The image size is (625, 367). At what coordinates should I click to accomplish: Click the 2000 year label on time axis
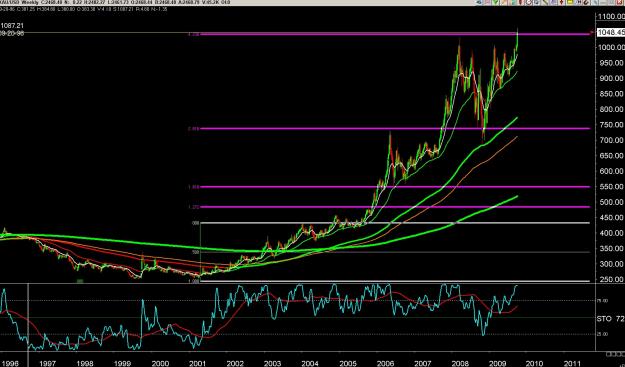click(x=160, y=363)
